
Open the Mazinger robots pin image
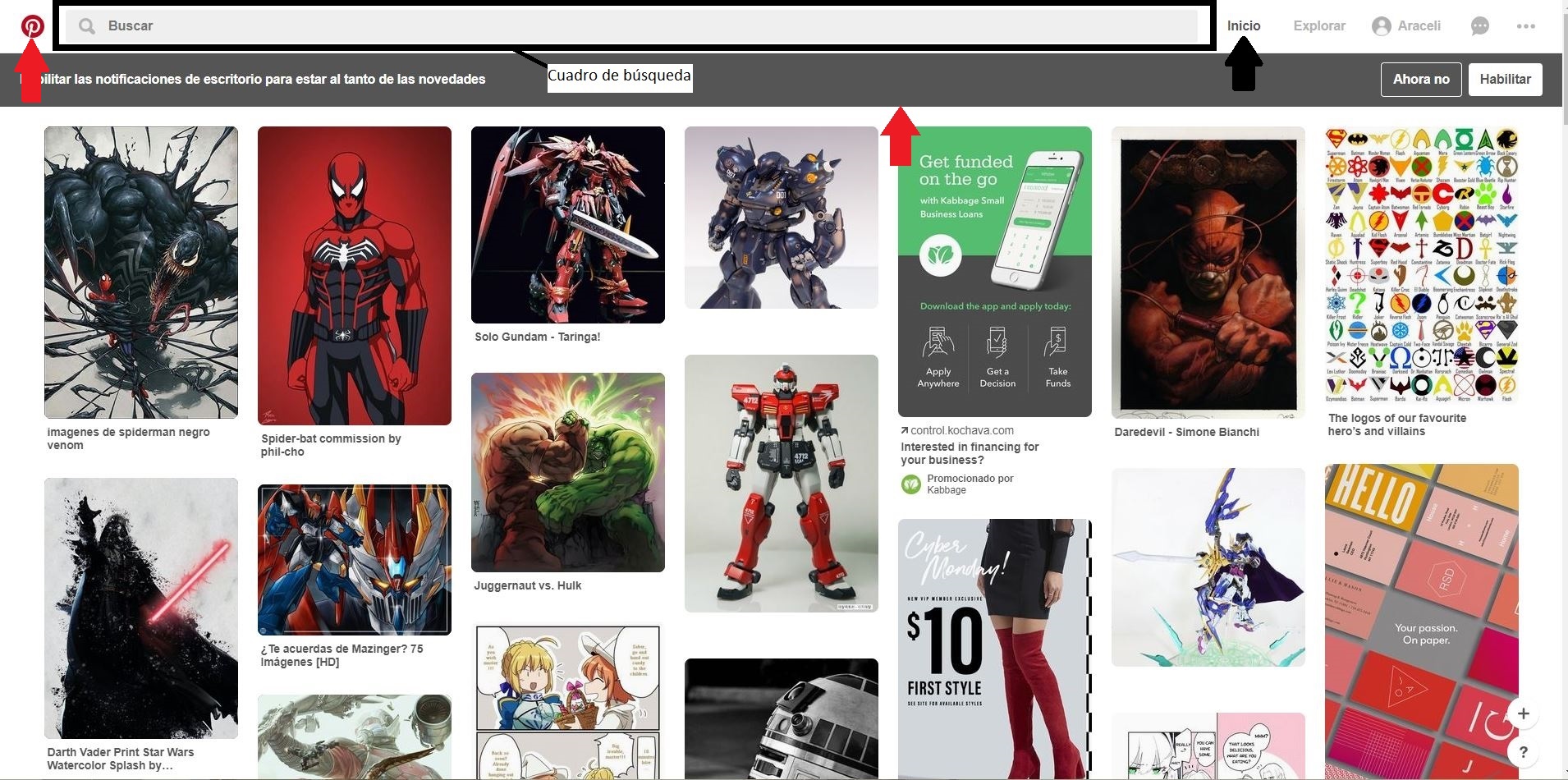[355, 560]
